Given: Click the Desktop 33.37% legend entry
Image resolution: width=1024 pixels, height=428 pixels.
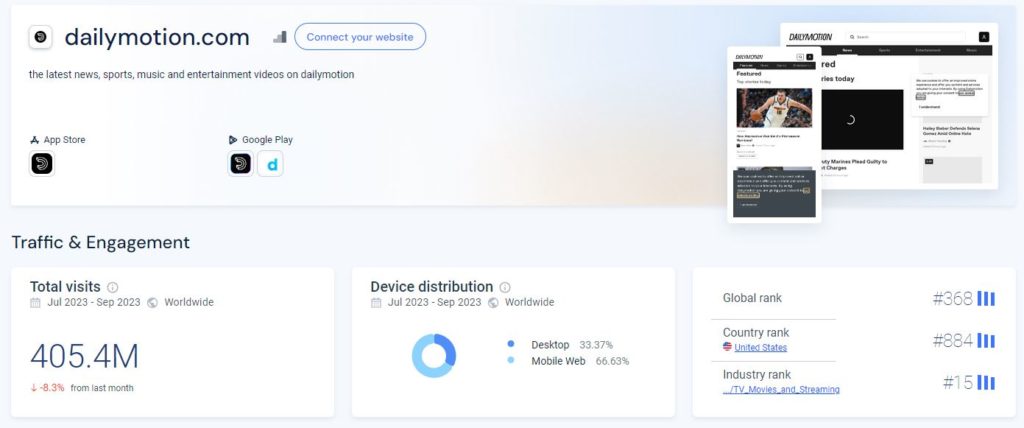Looking at the screenshot, I should (x=571, y=344).
